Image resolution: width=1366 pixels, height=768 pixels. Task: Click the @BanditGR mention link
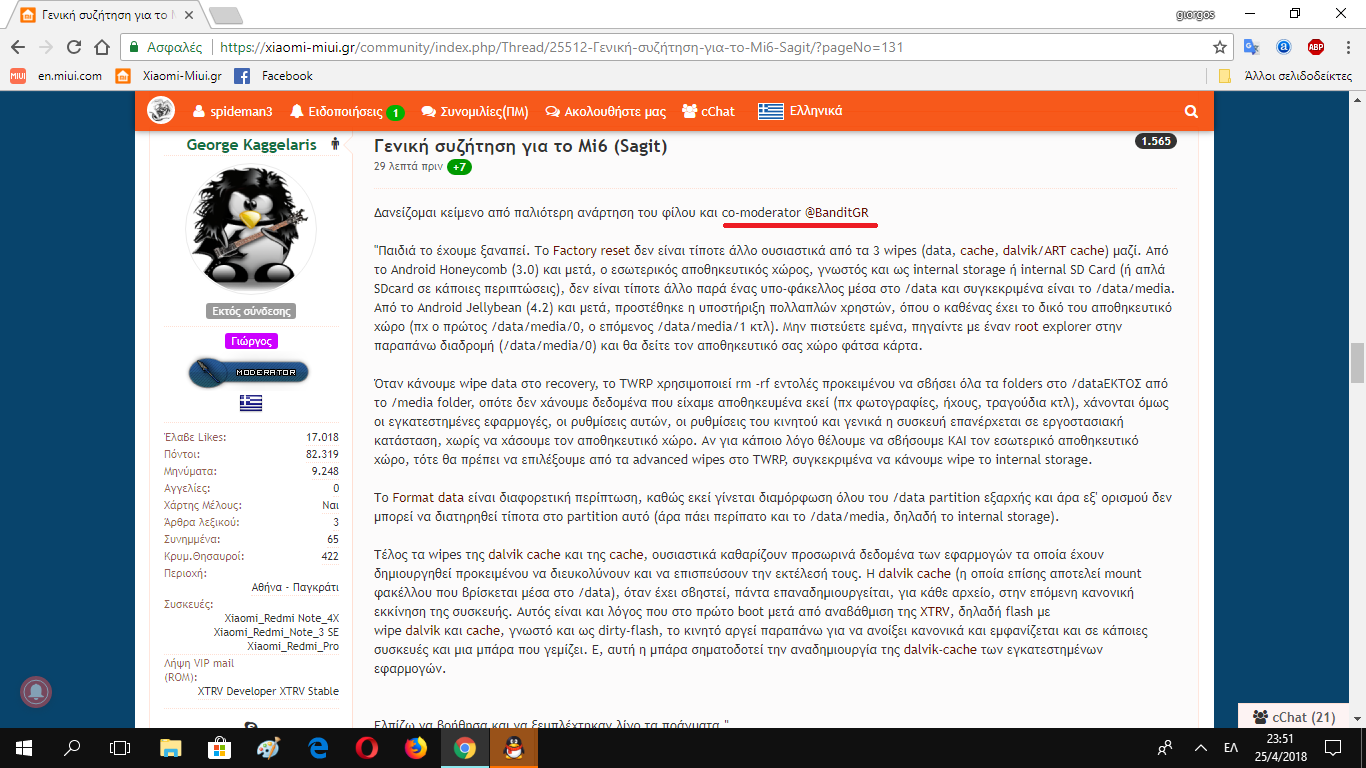[x=842, y=213]
